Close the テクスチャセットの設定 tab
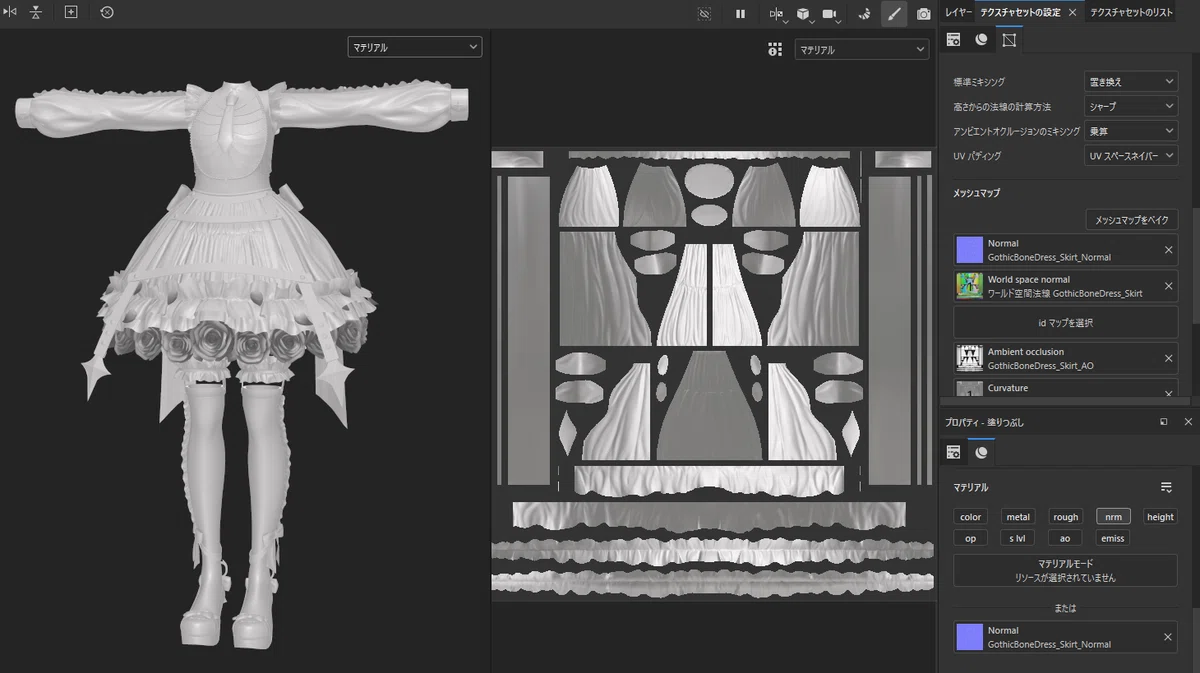 point(1072,12)
